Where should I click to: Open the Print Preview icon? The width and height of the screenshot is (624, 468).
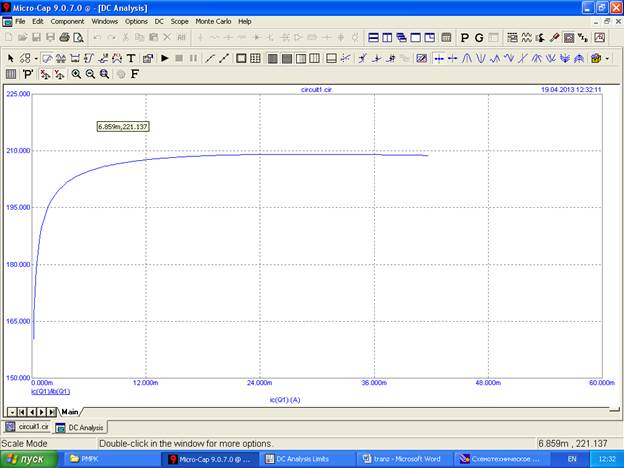(x=78, y=38)
